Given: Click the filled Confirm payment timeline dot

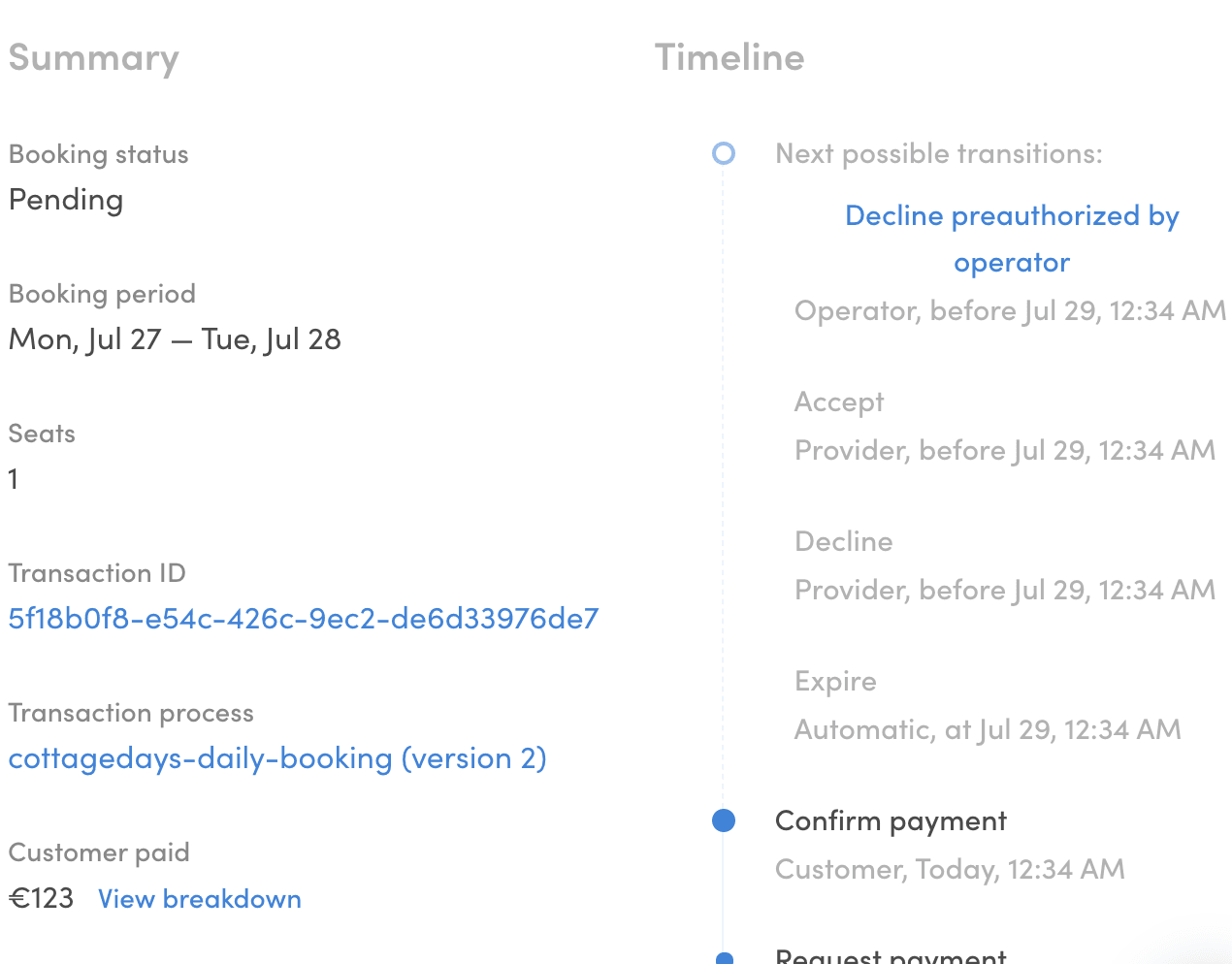Looking at the screenshot, I should (724, 820).
